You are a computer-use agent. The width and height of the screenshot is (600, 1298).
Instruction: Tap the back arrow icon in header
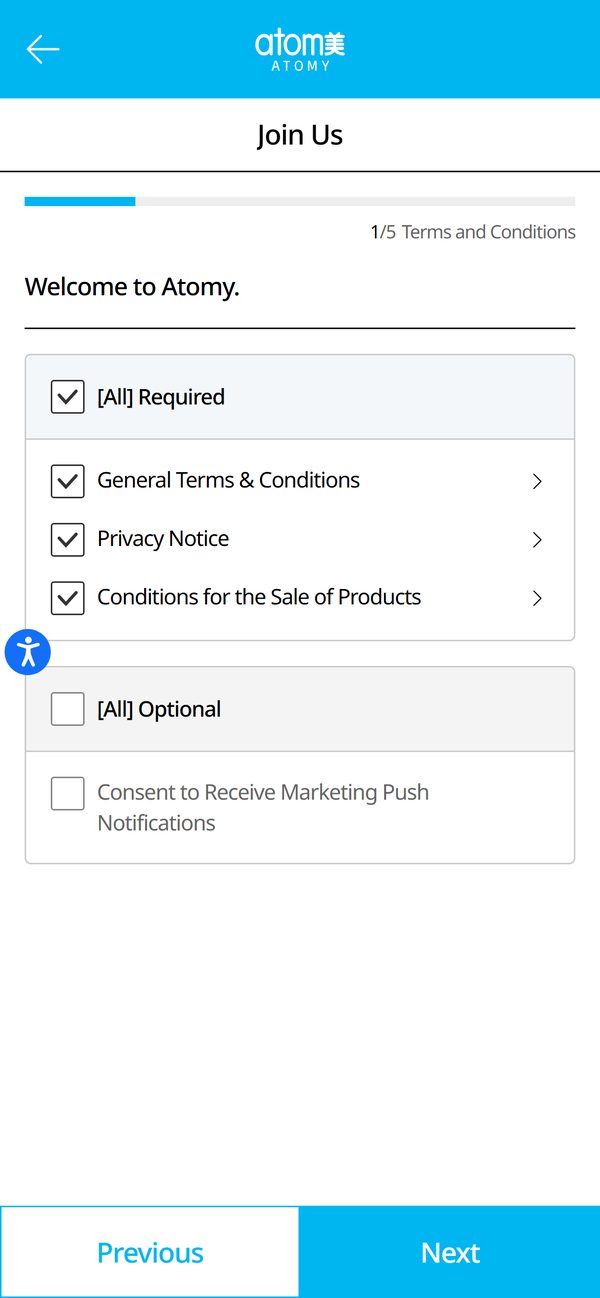pyautogui.click(x=43, y=49)
